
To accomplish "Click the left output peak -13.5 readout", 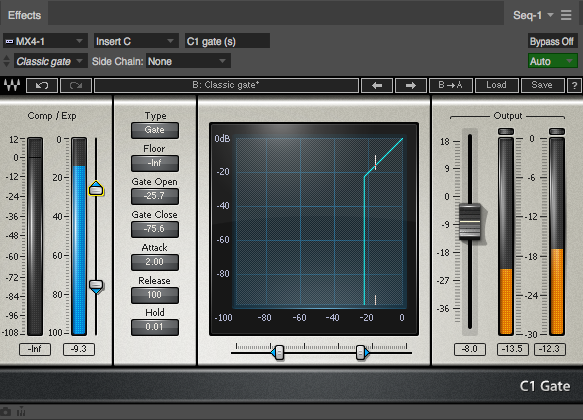I will coord(513,349).
